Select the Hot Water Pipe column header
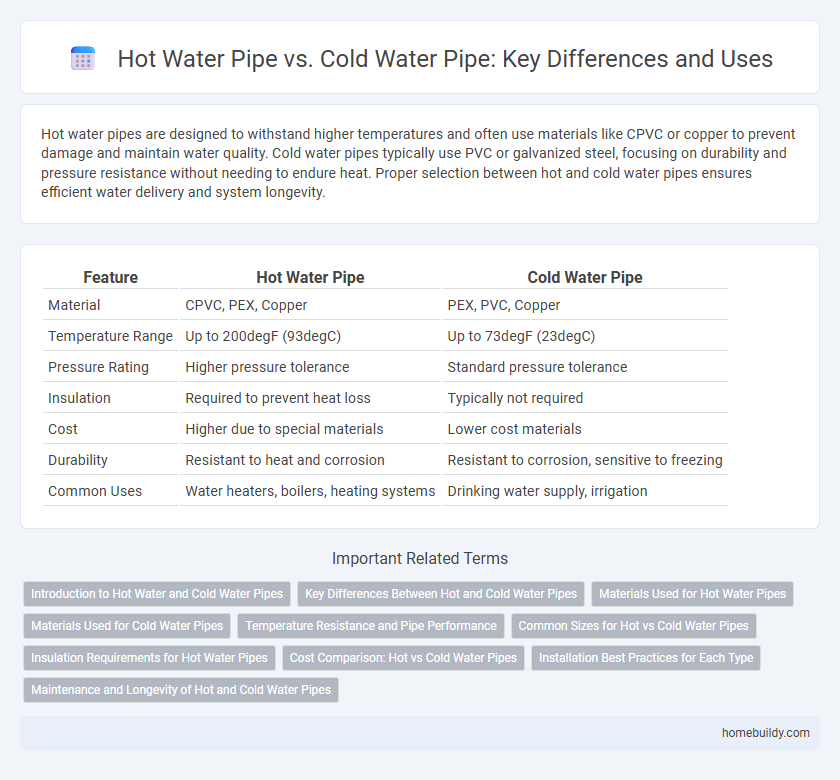Viewport: 840px width, 780px height. 310,277
